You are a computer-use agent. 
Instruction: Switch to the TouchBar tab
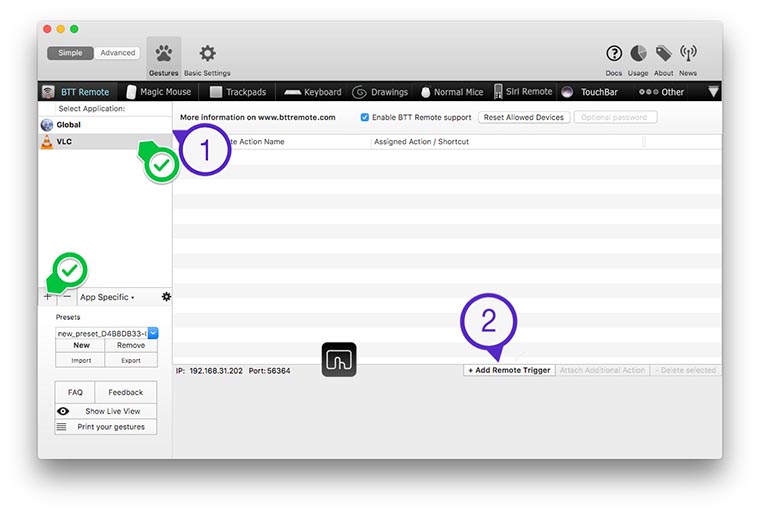(589, 92)
